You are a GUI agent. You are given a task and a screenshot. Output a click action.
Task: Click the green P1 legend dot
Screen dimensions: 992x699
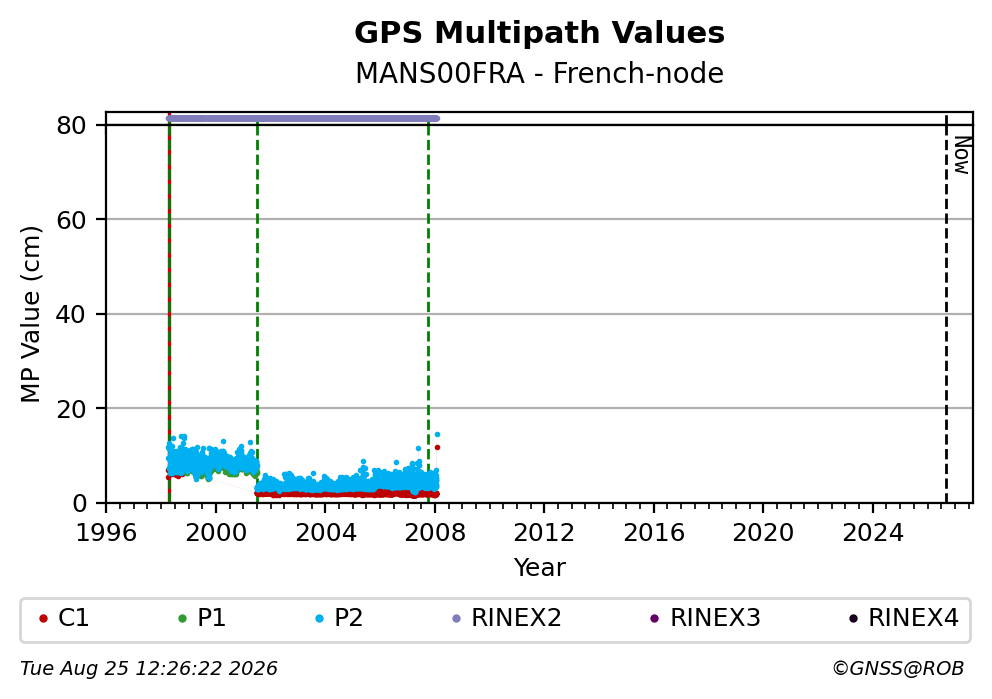pos(183,619)
